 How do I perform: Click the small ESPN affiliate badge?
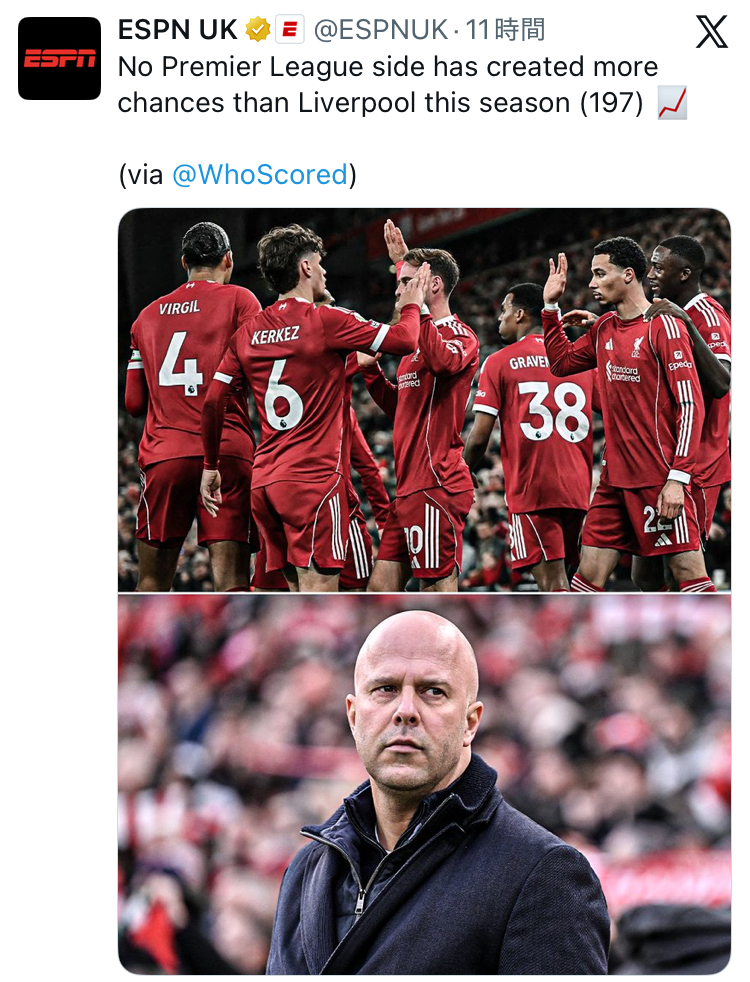(289, 30)
